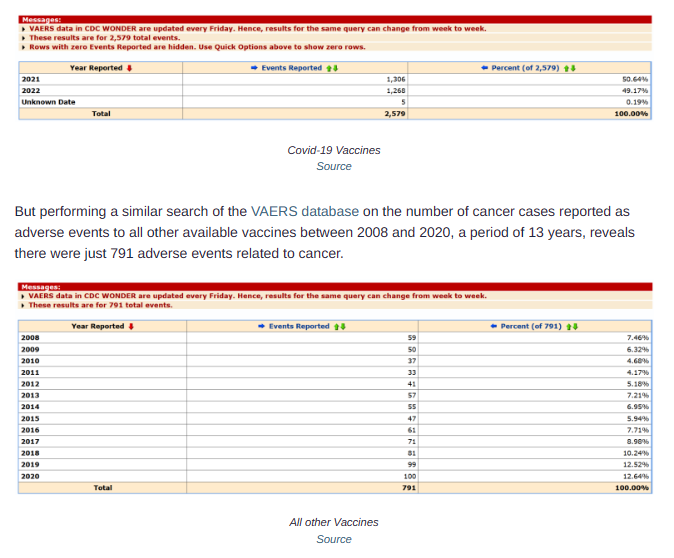Click green sort arrows beside Percent (of 791)

(x=572, y=326)
